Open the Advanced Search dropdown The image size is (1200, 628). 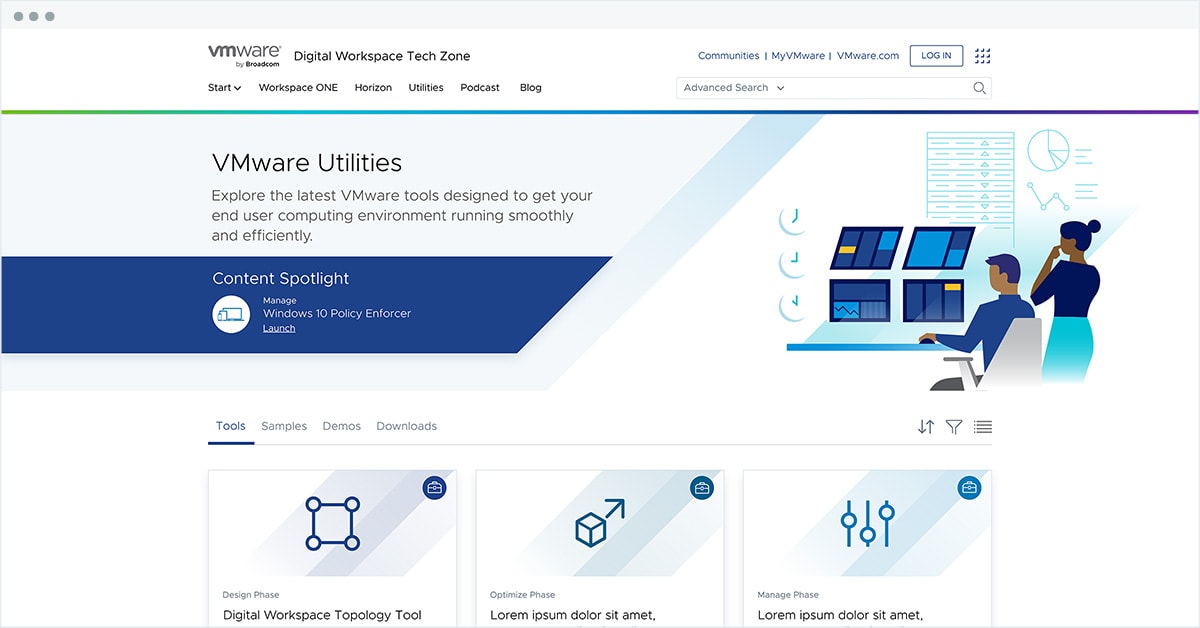click(733, 88)
